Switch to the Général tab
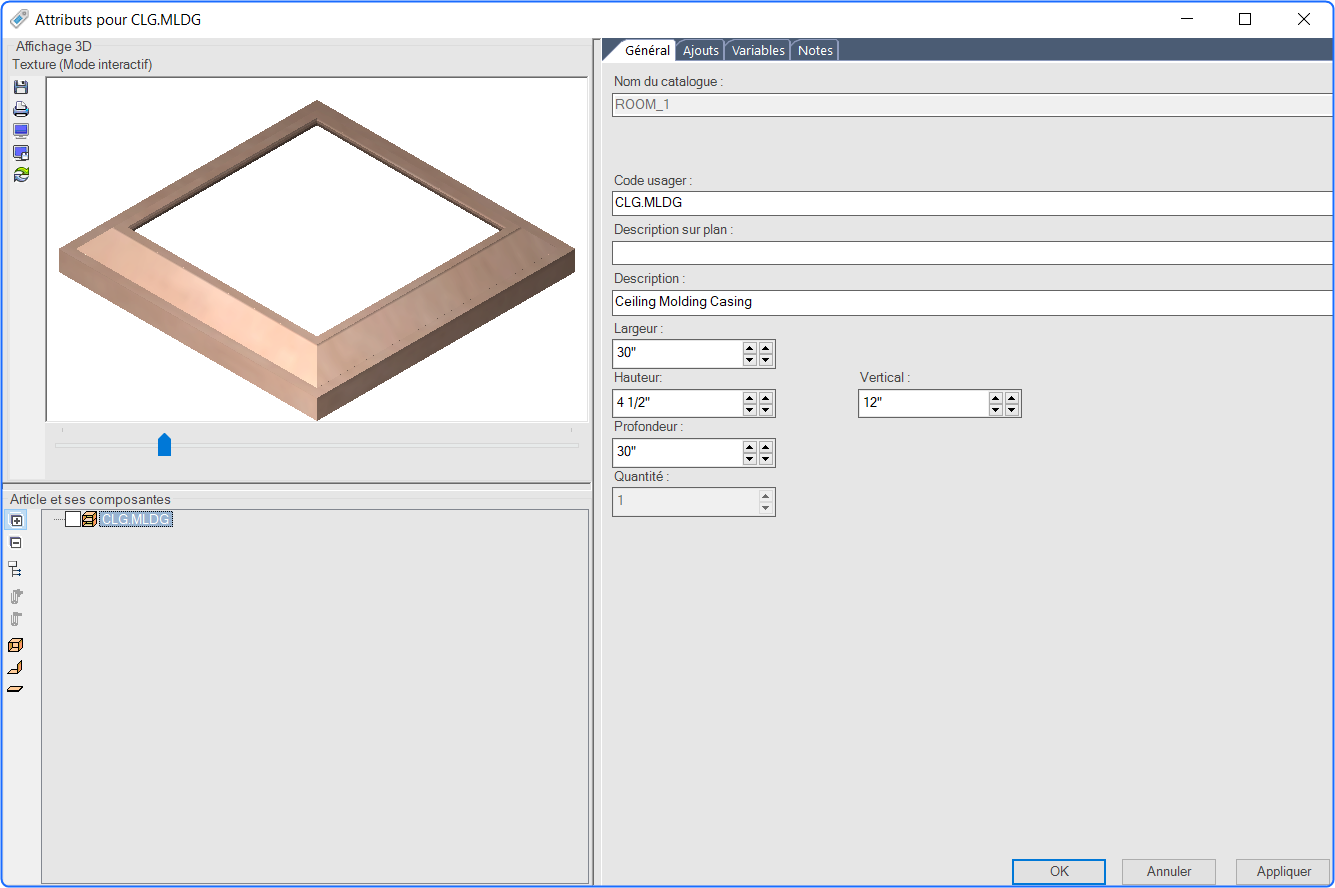Viewport: 1335px width, 888px height. pos(647,50)
